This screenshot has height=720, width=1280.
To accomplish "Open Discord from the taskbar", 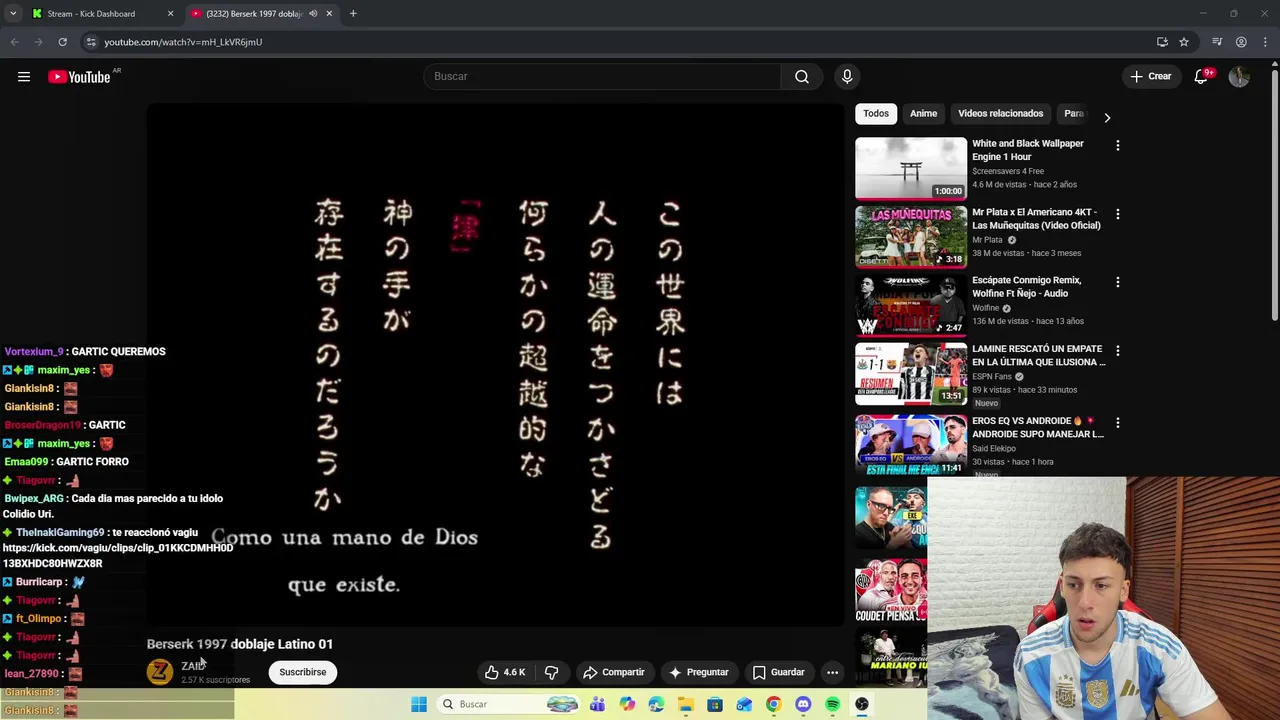I will click(x=803, y=704).
